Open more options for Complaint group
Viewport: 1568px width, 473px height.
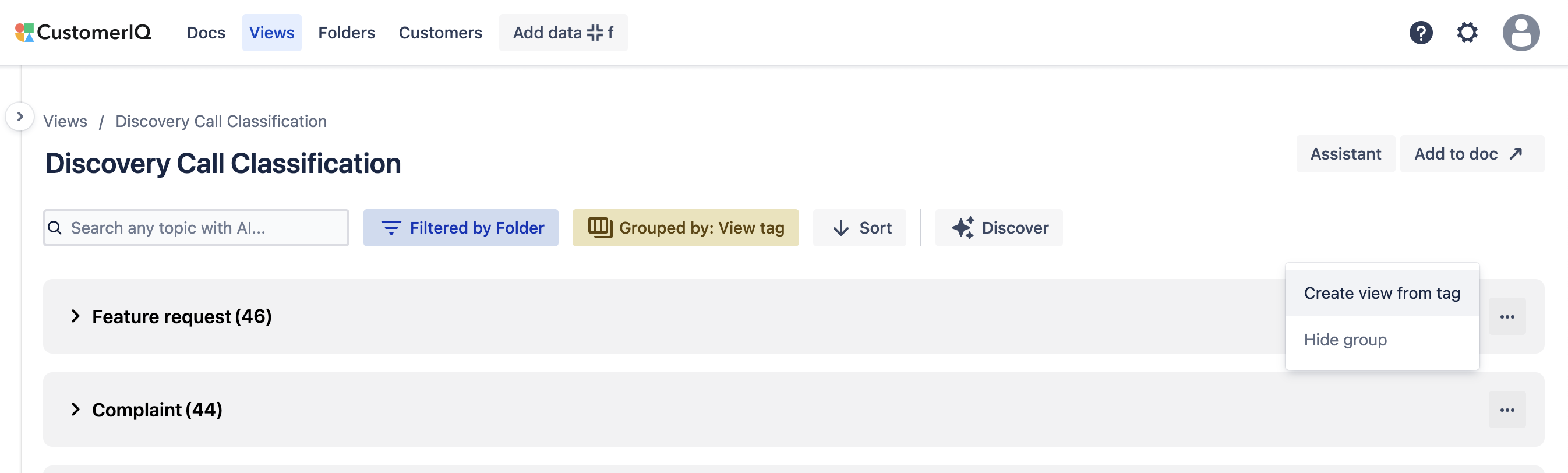(x=1506, y=410)
